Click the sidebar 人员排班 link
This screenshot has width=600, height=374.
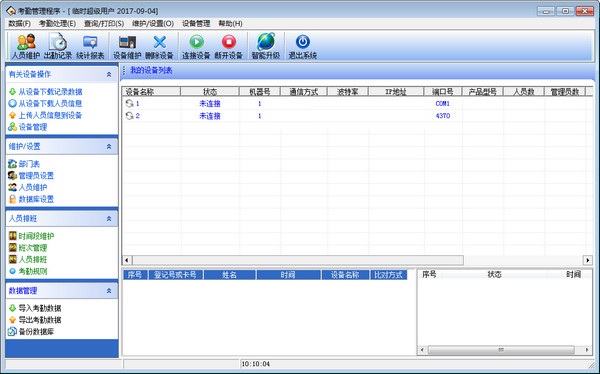pos(33,260)
